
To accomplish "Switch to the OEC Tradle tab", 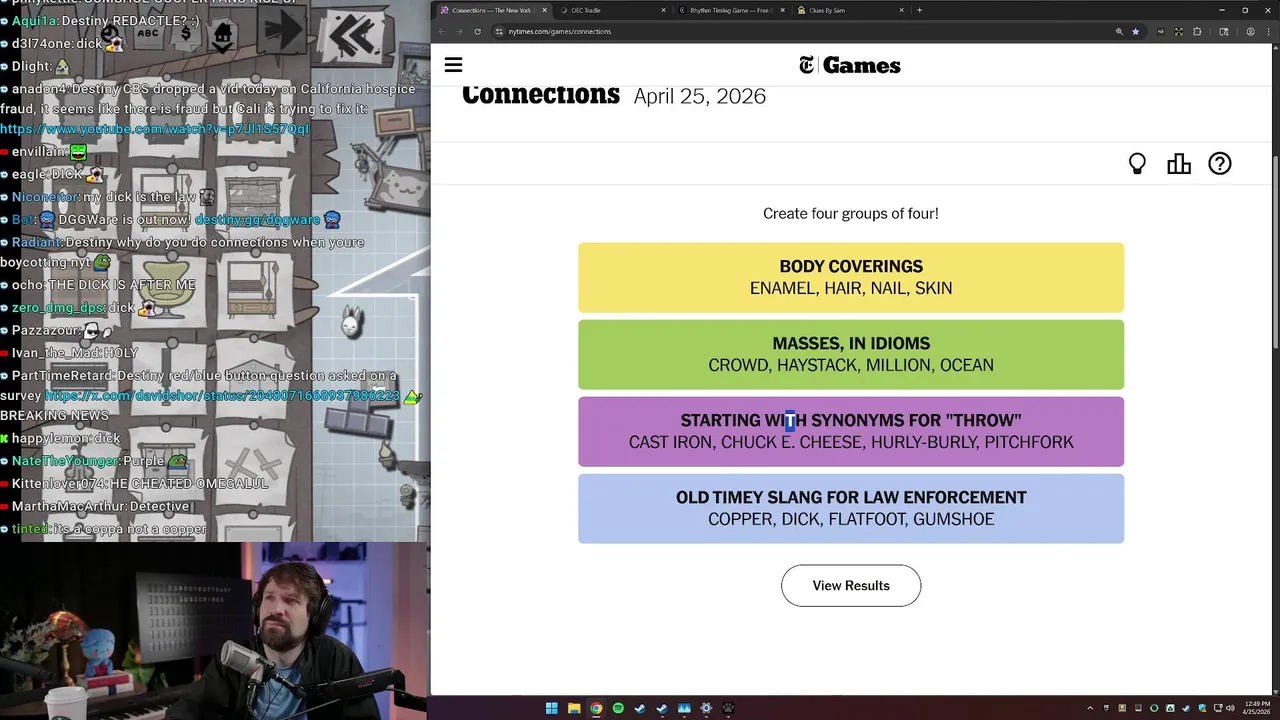I will tap(610, 10).
